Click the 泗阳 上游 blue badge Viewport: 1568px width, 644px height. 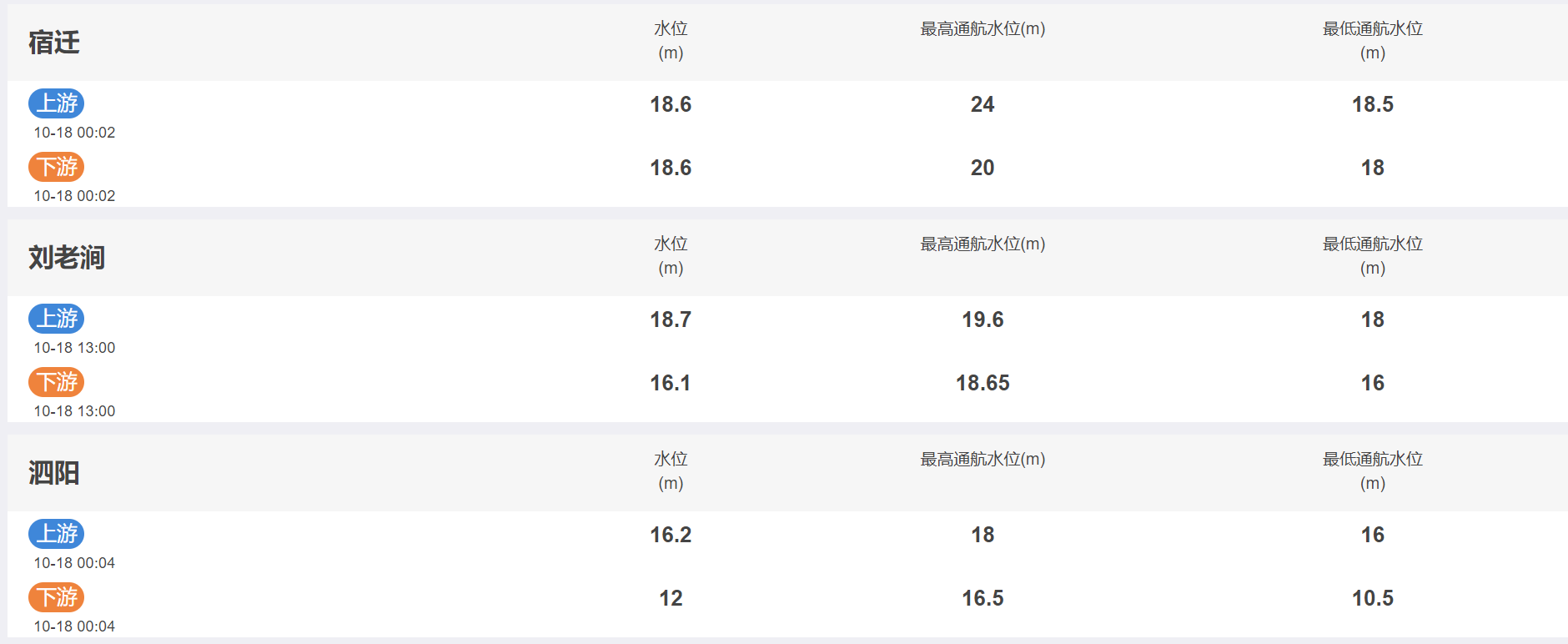point(57,534)
